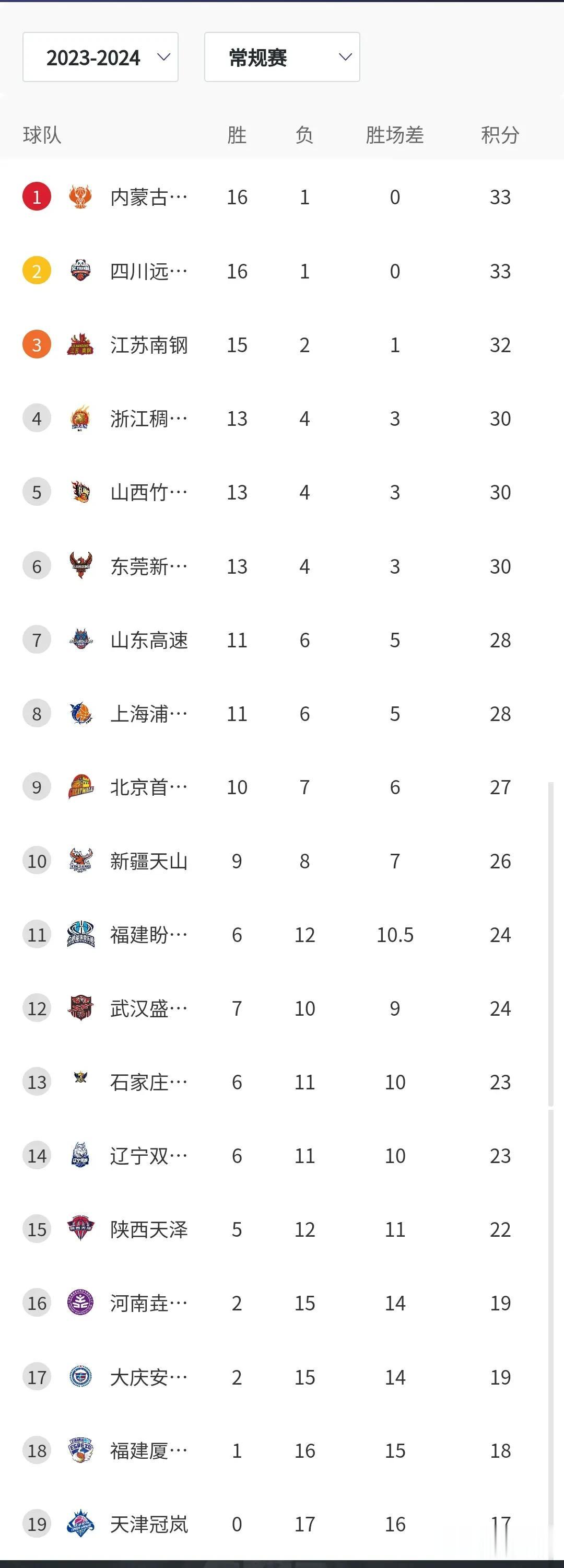564x1568 pixels.
Task: Open the 东莞新 eagle team logo
Action: tap(80, 565)
